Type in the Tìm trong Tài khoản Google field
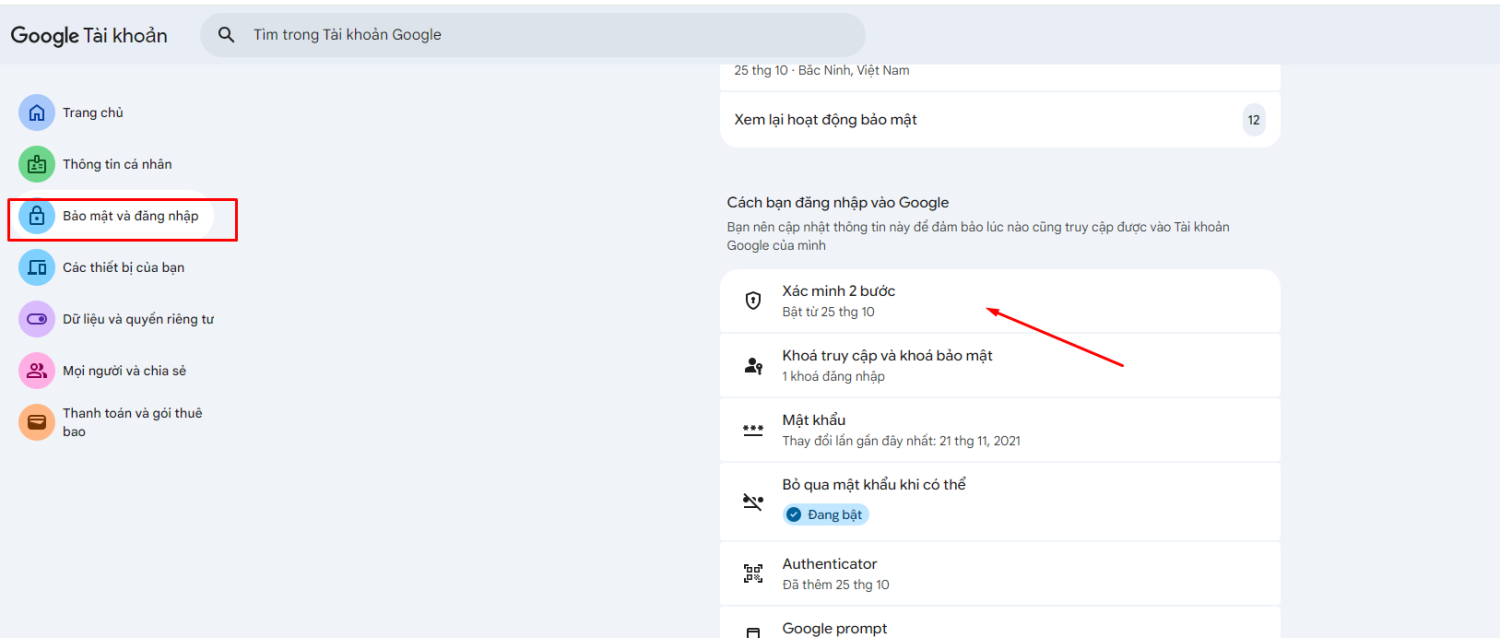 click(550, 35)
